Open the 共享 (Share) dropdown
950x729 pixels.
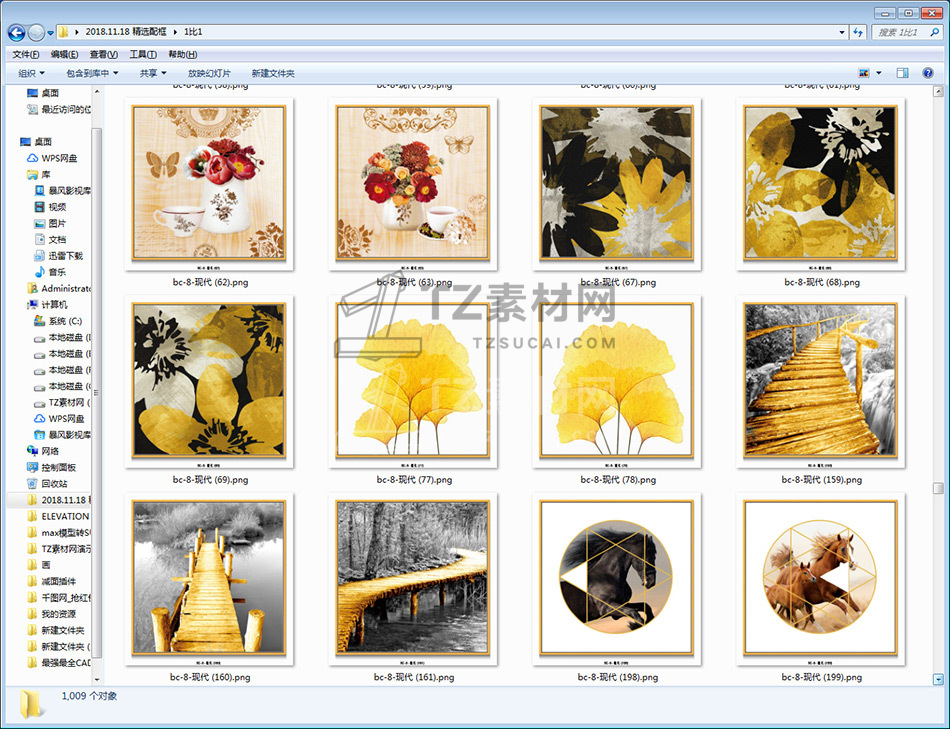(x=153, y=73)
